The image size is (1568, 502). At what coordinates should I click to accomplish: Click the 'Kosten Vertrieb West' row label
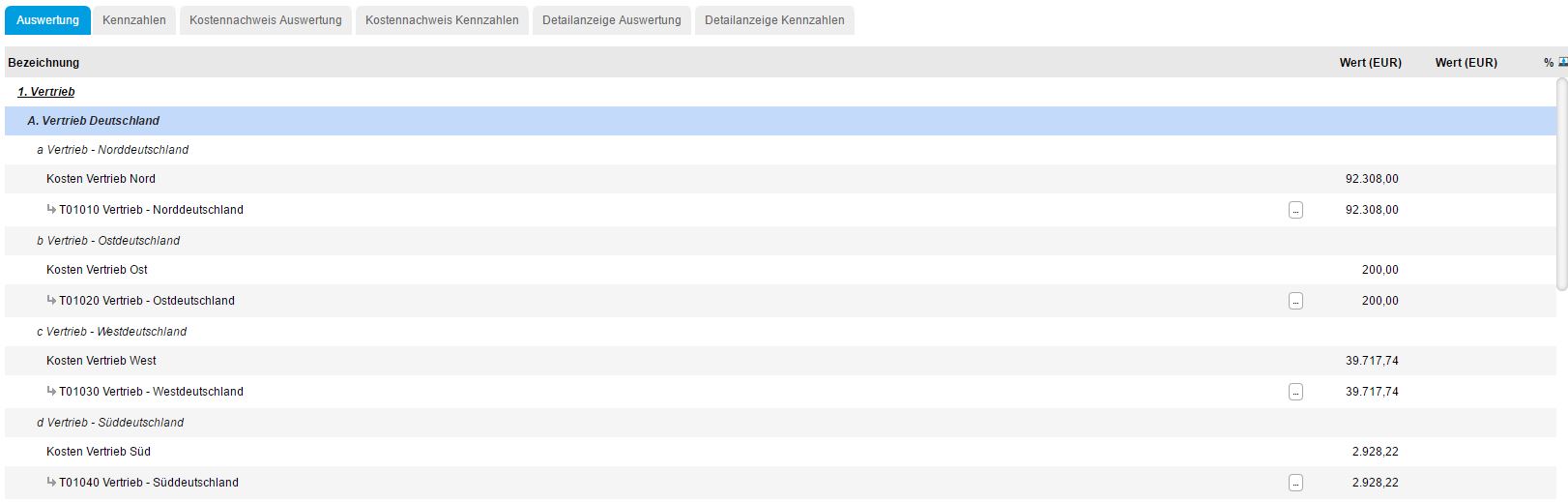[102, 361]
